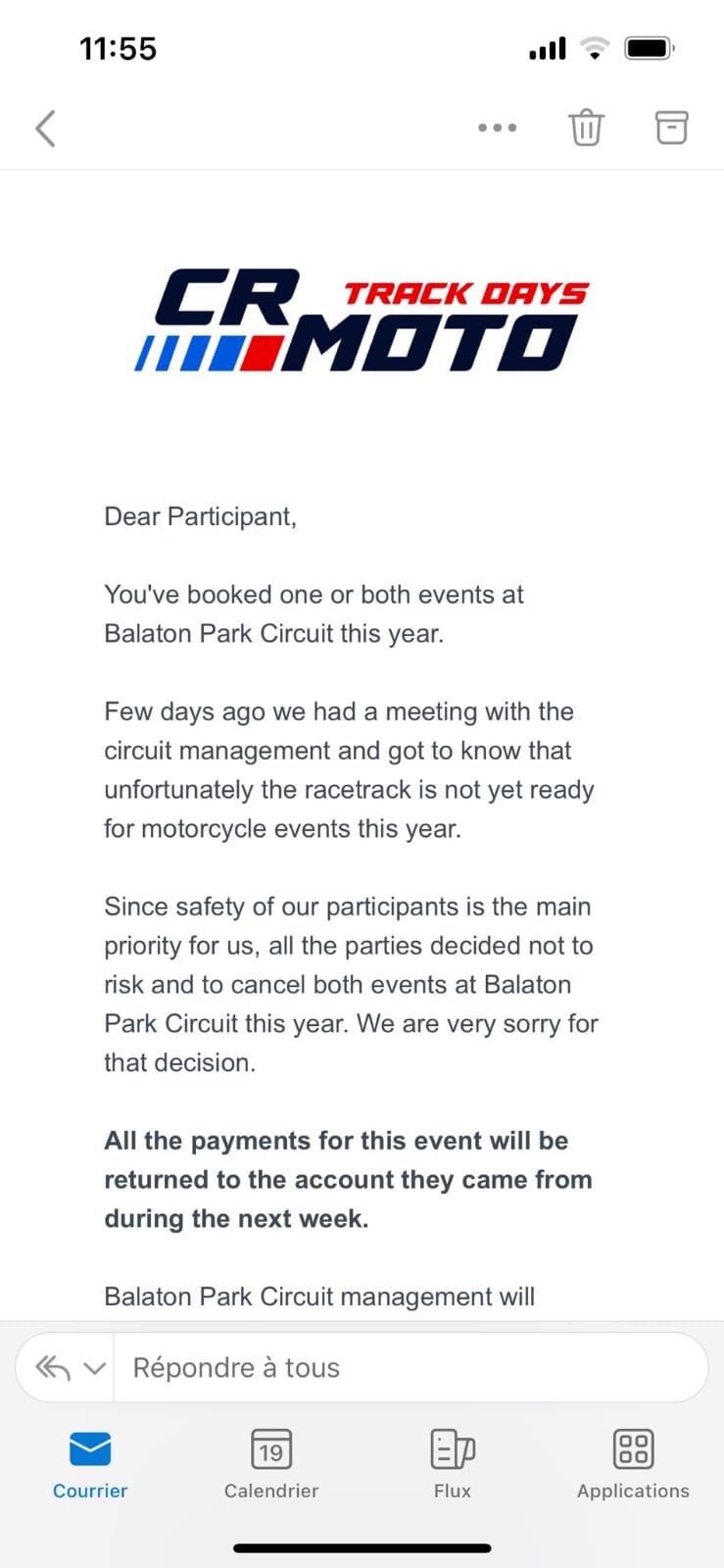Delete the email with the trash icon
724x1568 pixels.
586,127
